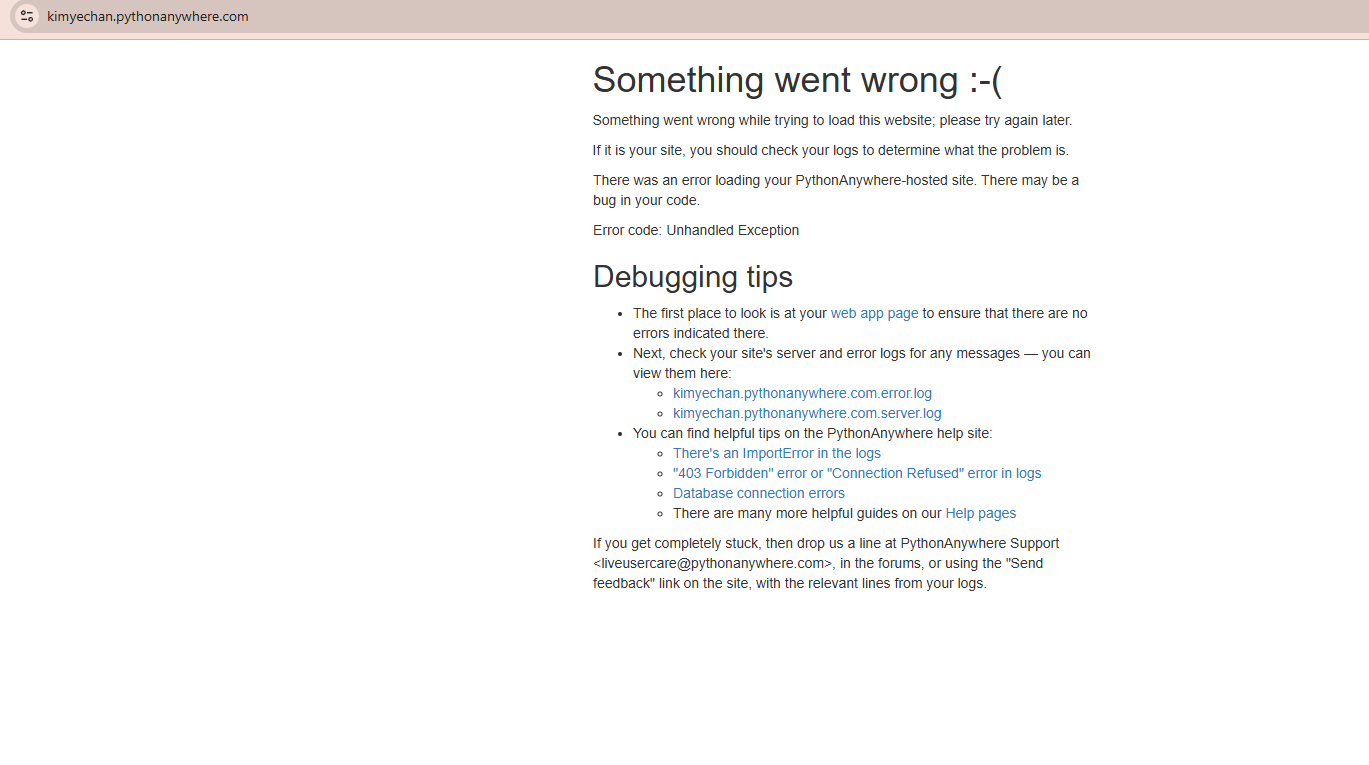Click "You can find helpful tips" bullet text

coord(812,433)
